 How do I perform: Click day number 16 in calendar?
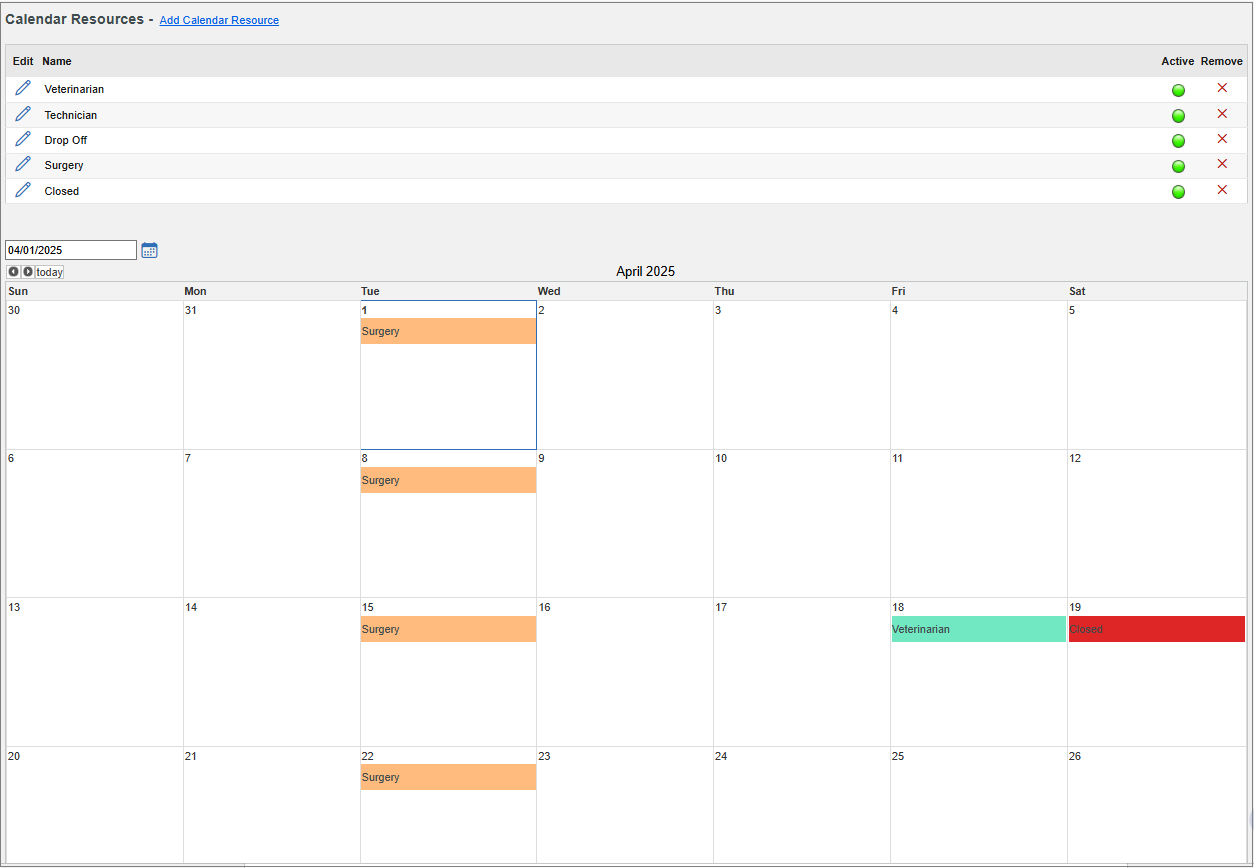pos(545,607)
